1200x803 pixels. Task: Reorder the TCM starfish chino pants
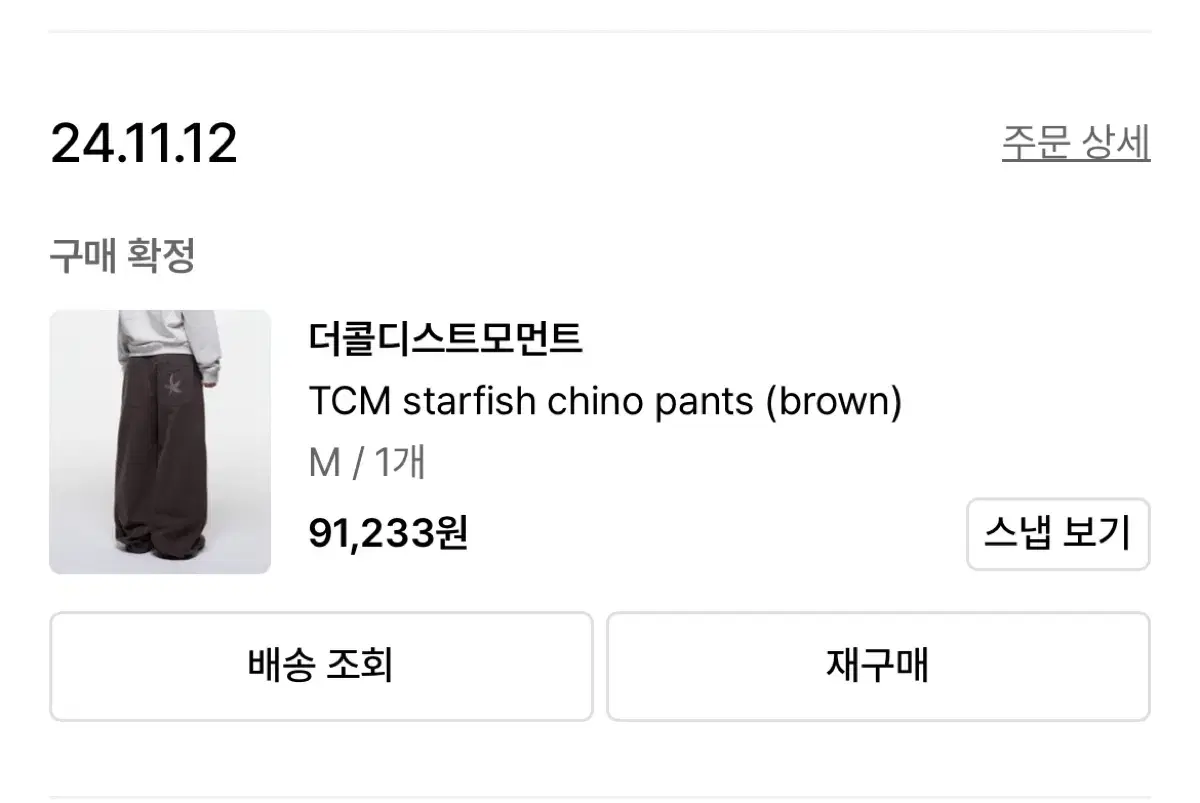pos(878,665)
